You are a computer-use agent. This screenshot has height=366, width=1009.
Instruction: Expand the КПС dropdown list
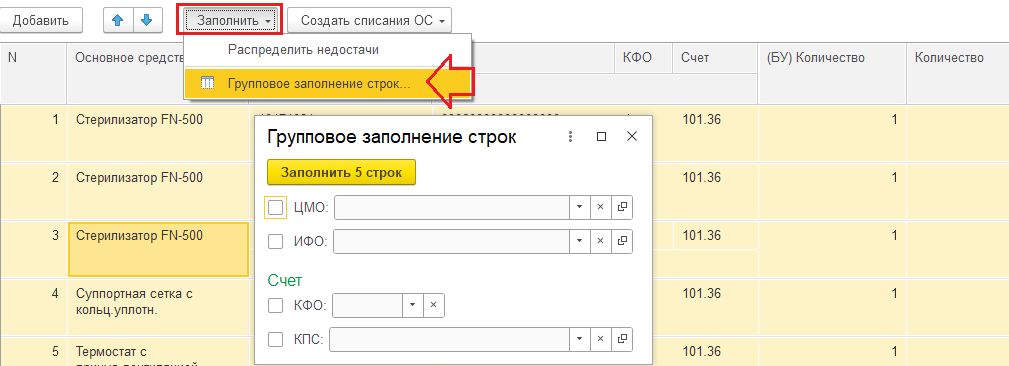579,339
